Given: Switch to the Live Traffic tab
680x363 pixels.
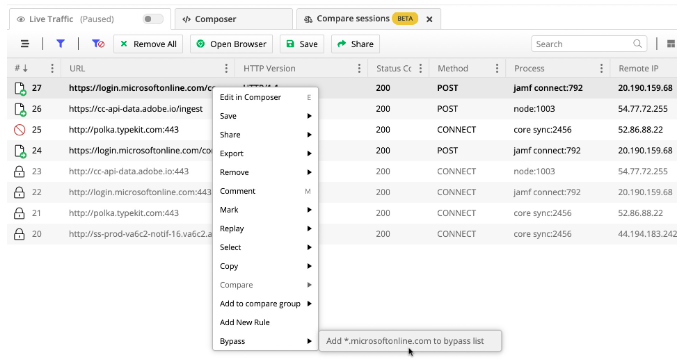Looking at the screenshot, I should click(x=89, y=19).
